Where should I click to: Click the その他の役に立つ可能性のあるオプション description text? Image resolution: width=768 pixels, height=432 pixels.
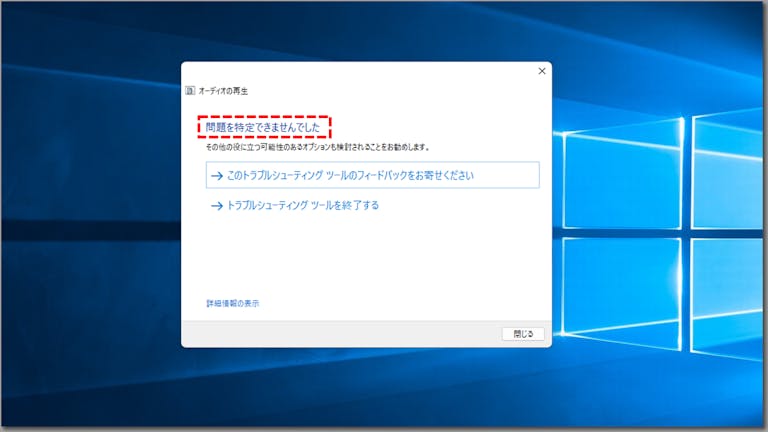pos(317,147)
